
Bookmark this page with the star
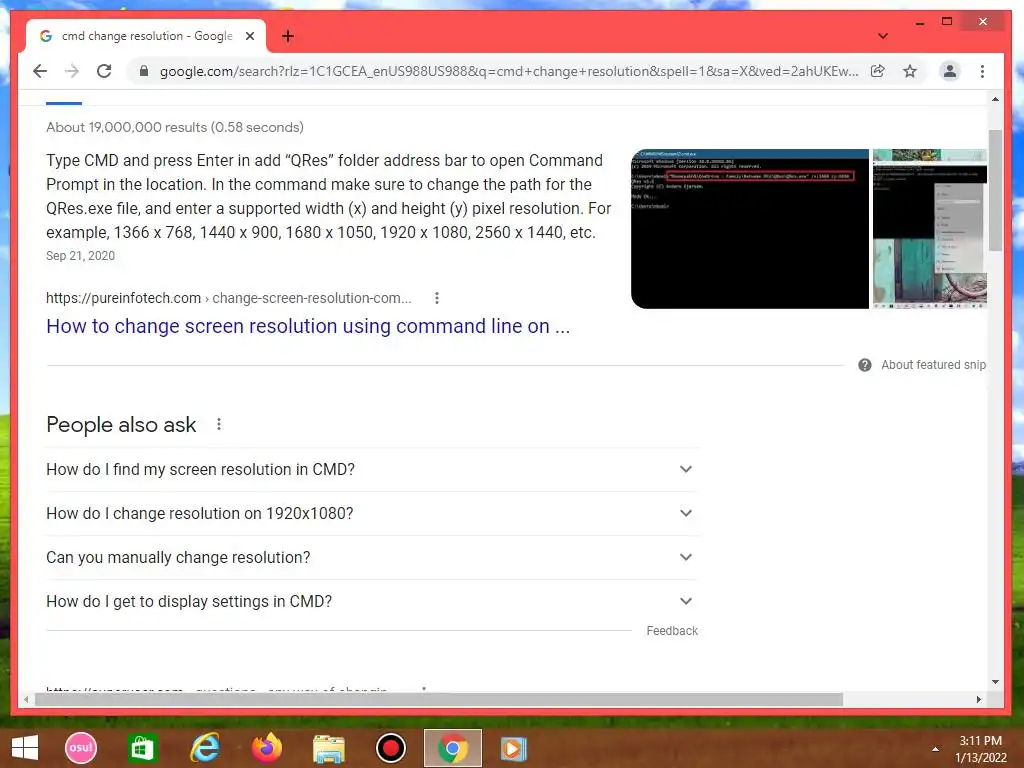910,71
